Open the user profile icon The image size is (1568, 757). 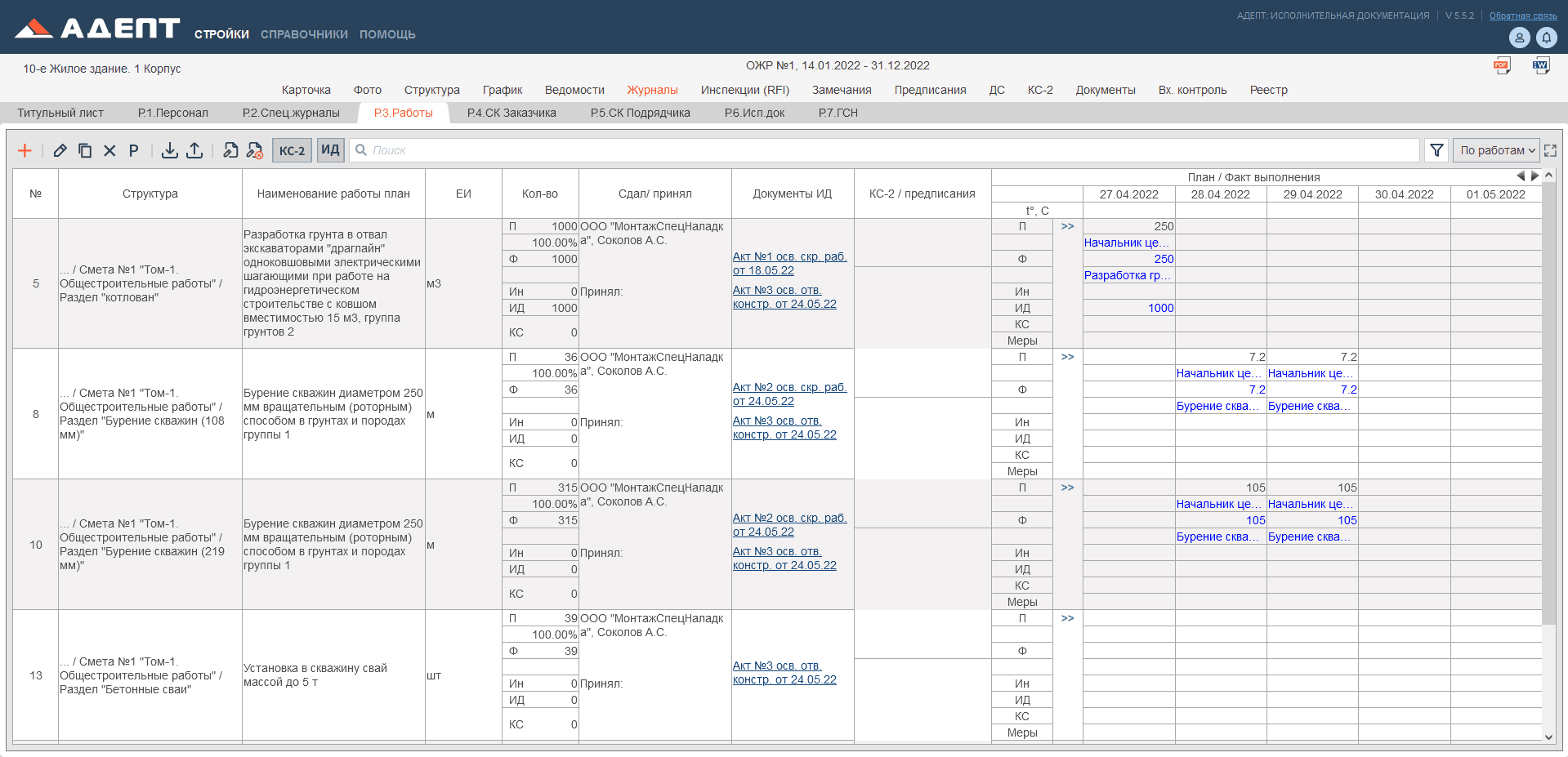point(1519,38)
